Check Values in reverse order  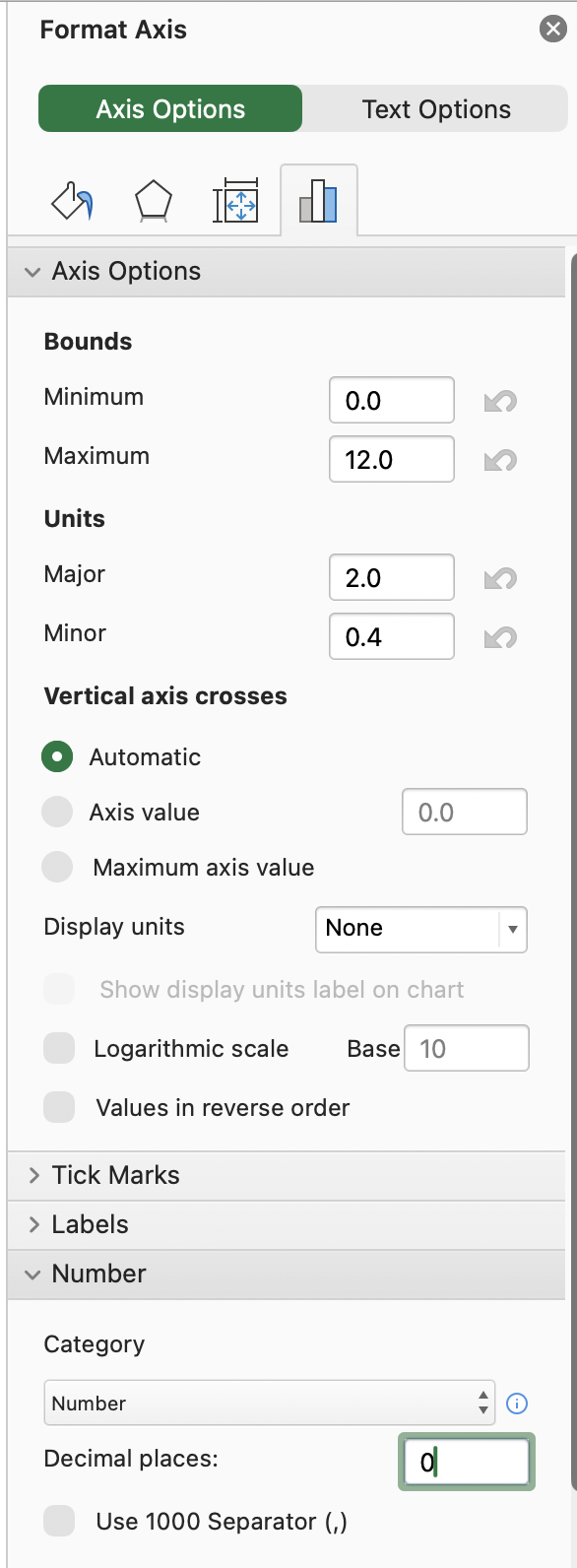(x=59, y=1107)
